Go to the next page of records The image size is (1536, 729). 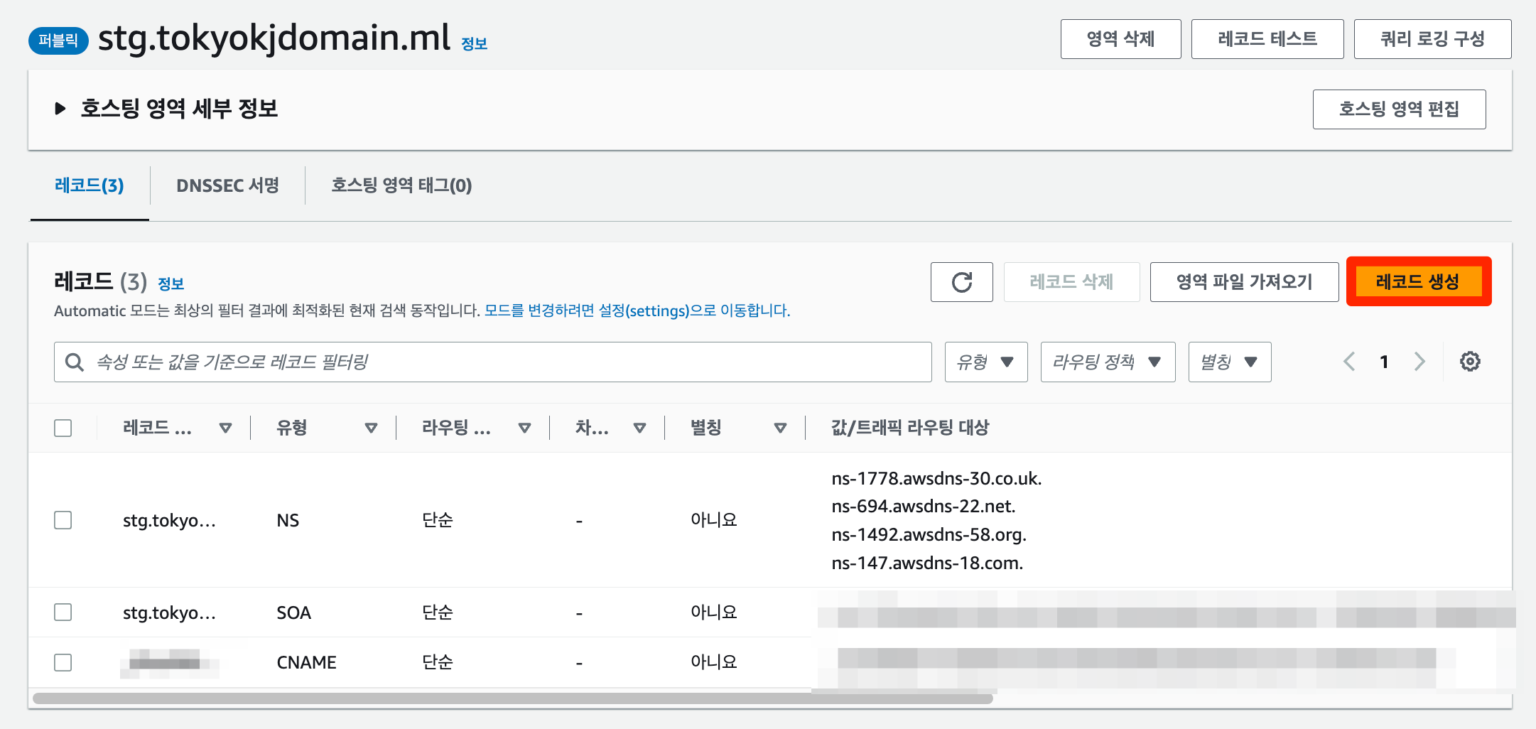tap(1419, 361)
